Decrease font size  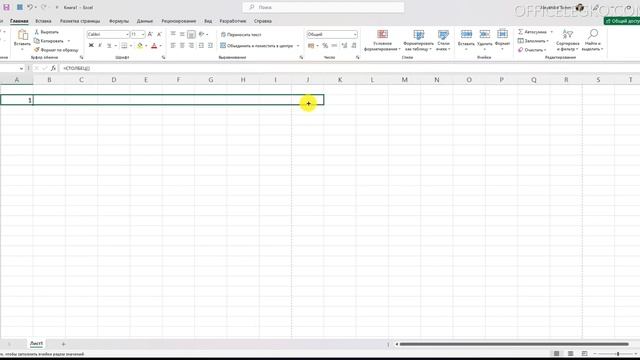click(x=159, y=34)
